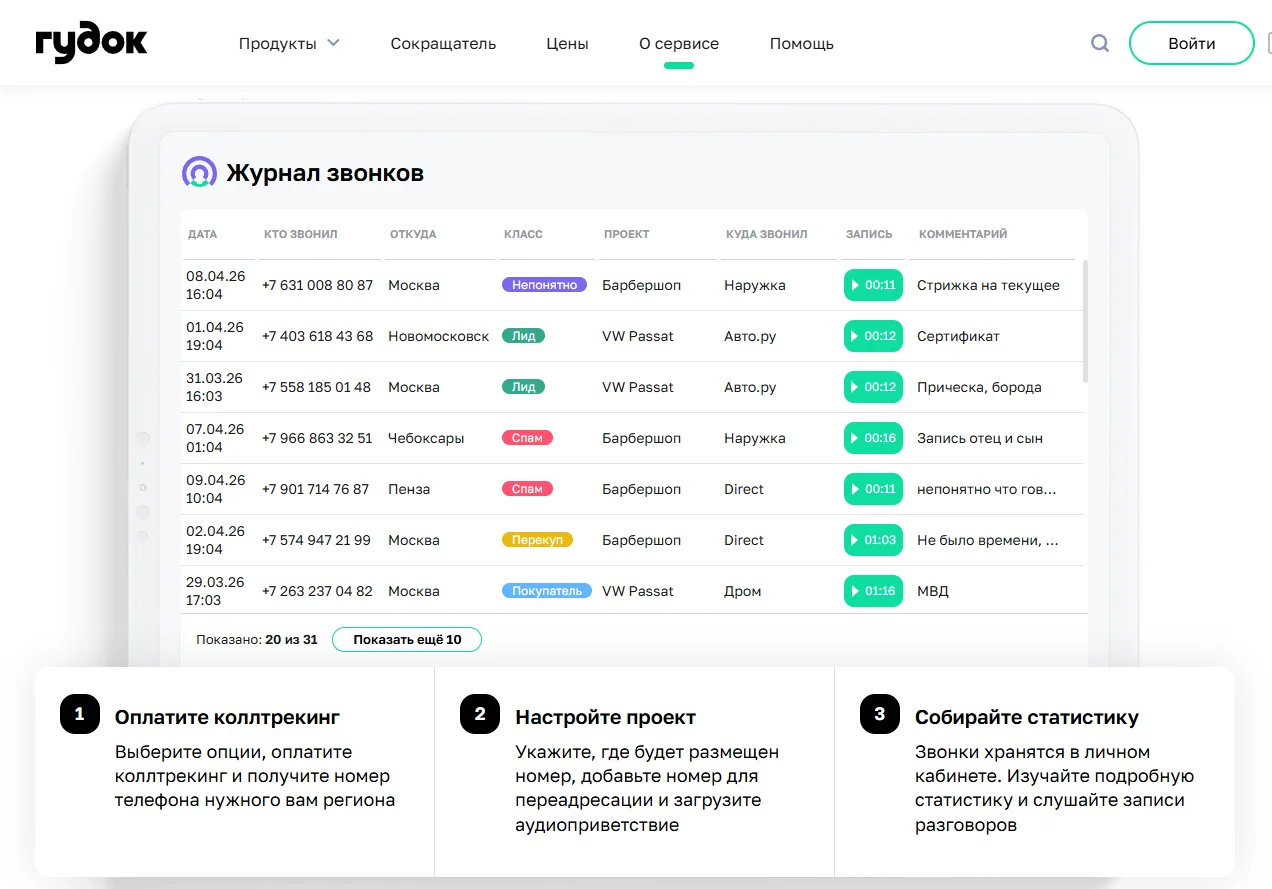Expand the Продукты dropdown menu
The image size is (1272, 889).
289,43
